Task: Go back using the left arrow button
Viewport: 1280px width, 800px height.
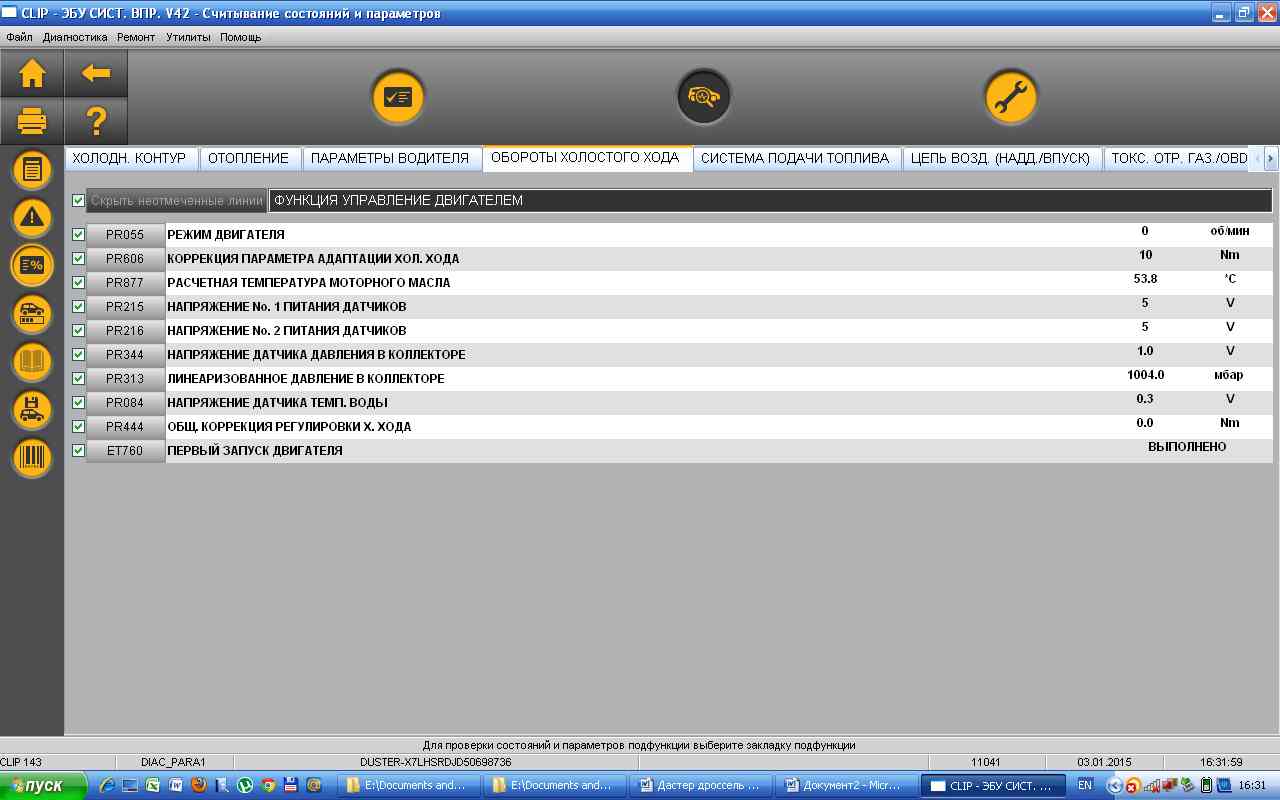Action: [x=96, y=73]
